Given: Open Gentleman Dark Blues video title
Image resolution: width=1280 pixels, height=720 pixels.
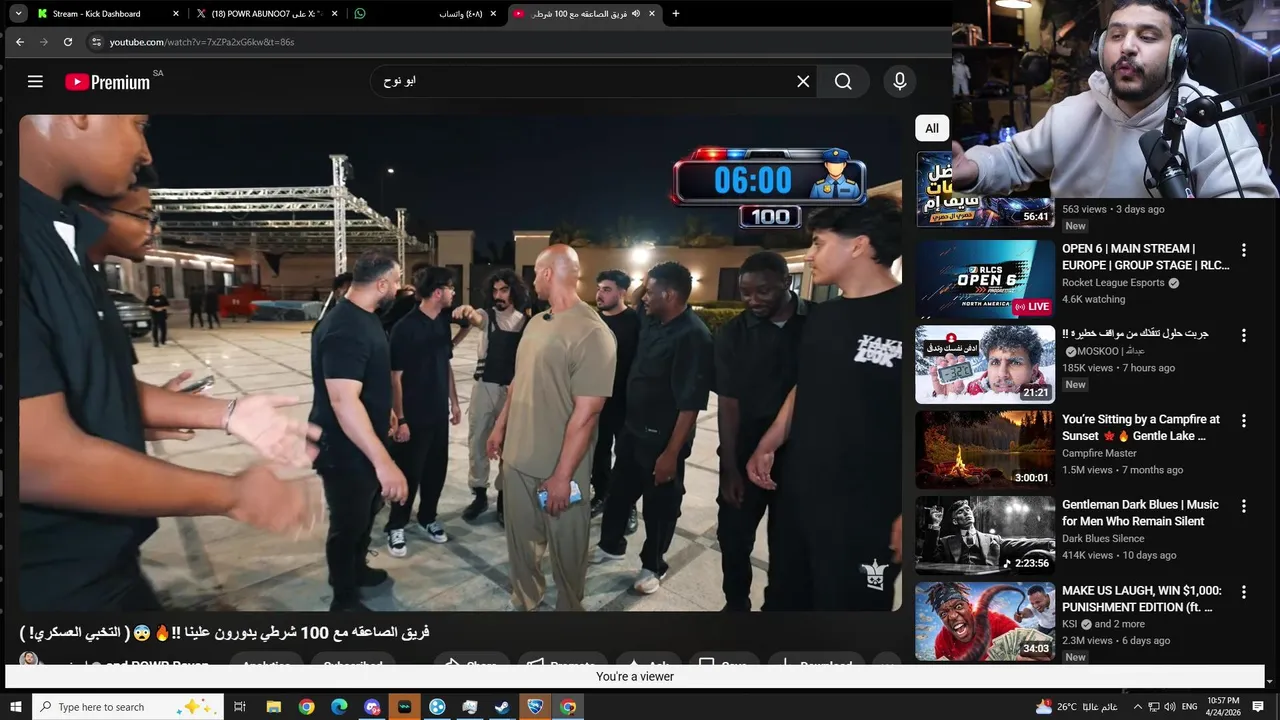Looking at the screenshot, I should [1140, 513].
